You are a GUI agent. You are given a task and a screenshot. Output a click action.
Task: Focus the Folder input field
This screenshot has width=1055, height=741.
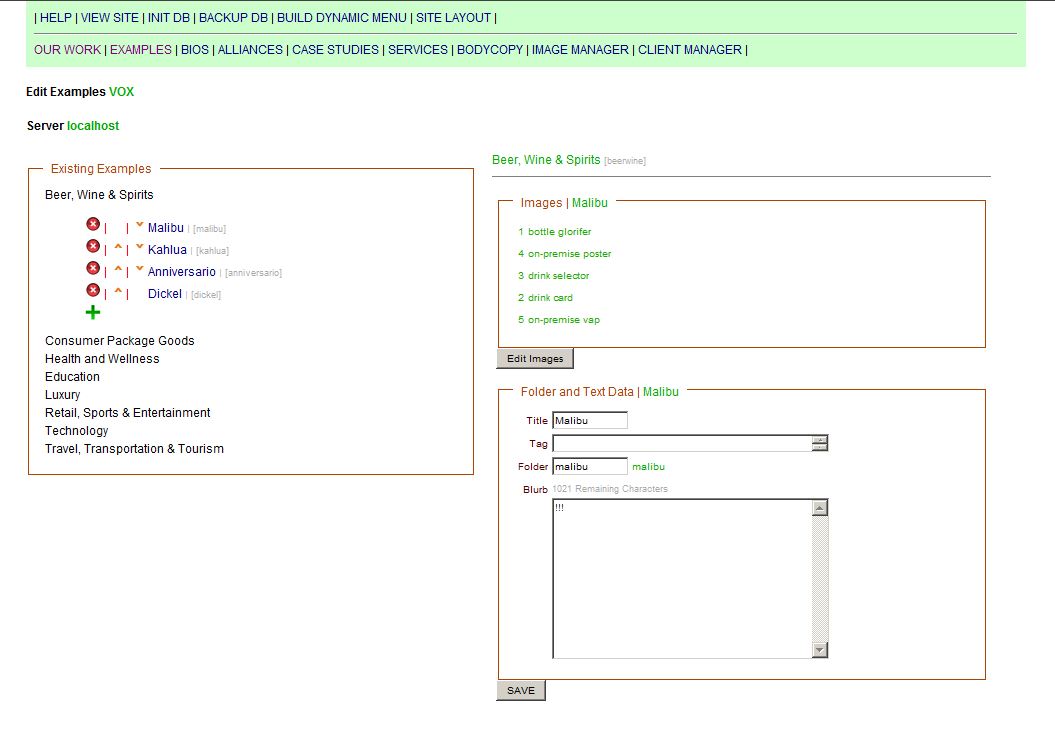coord(590,466)
